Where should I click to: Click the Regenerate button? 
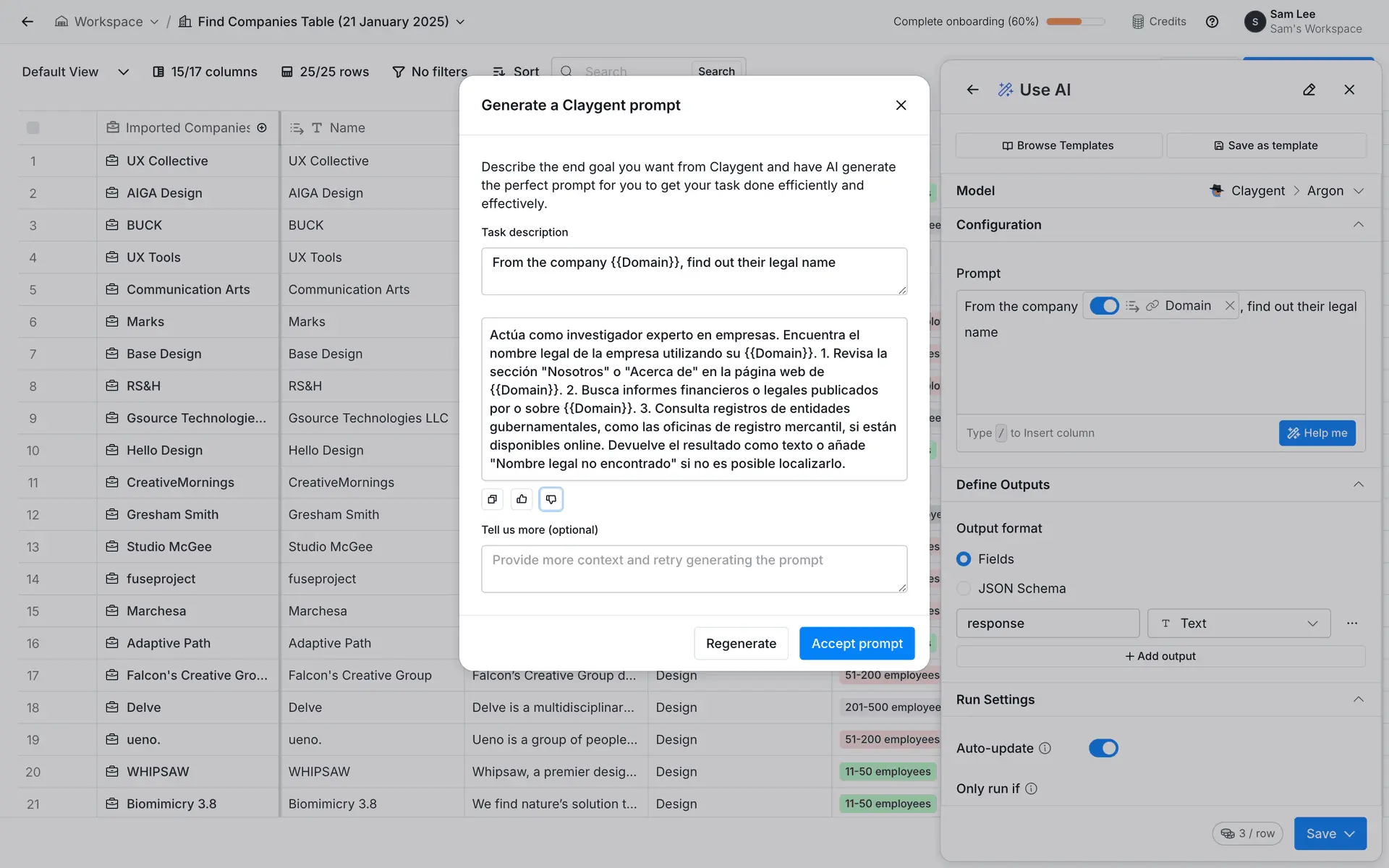click(x=741, y=643)
